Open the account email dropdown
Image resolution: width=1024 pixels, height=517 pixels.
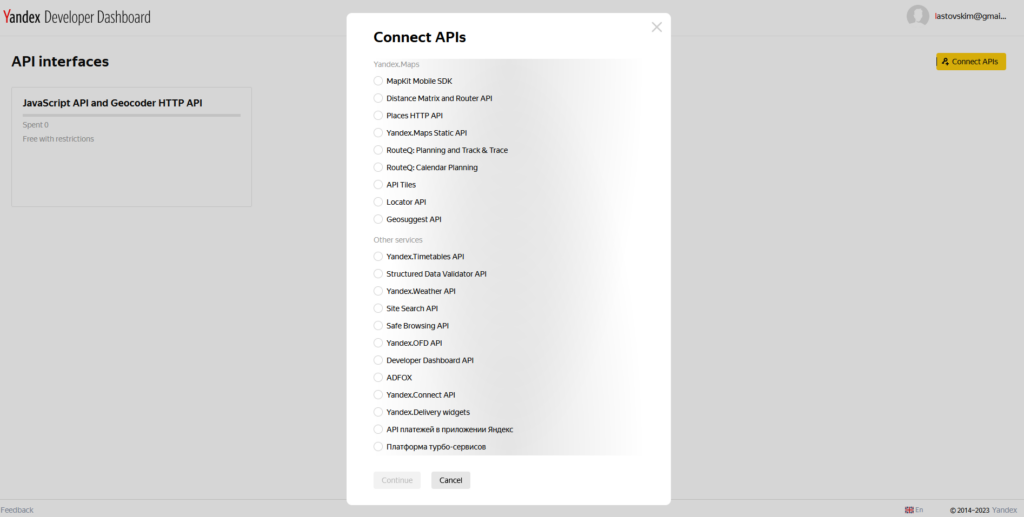point(969,17)
